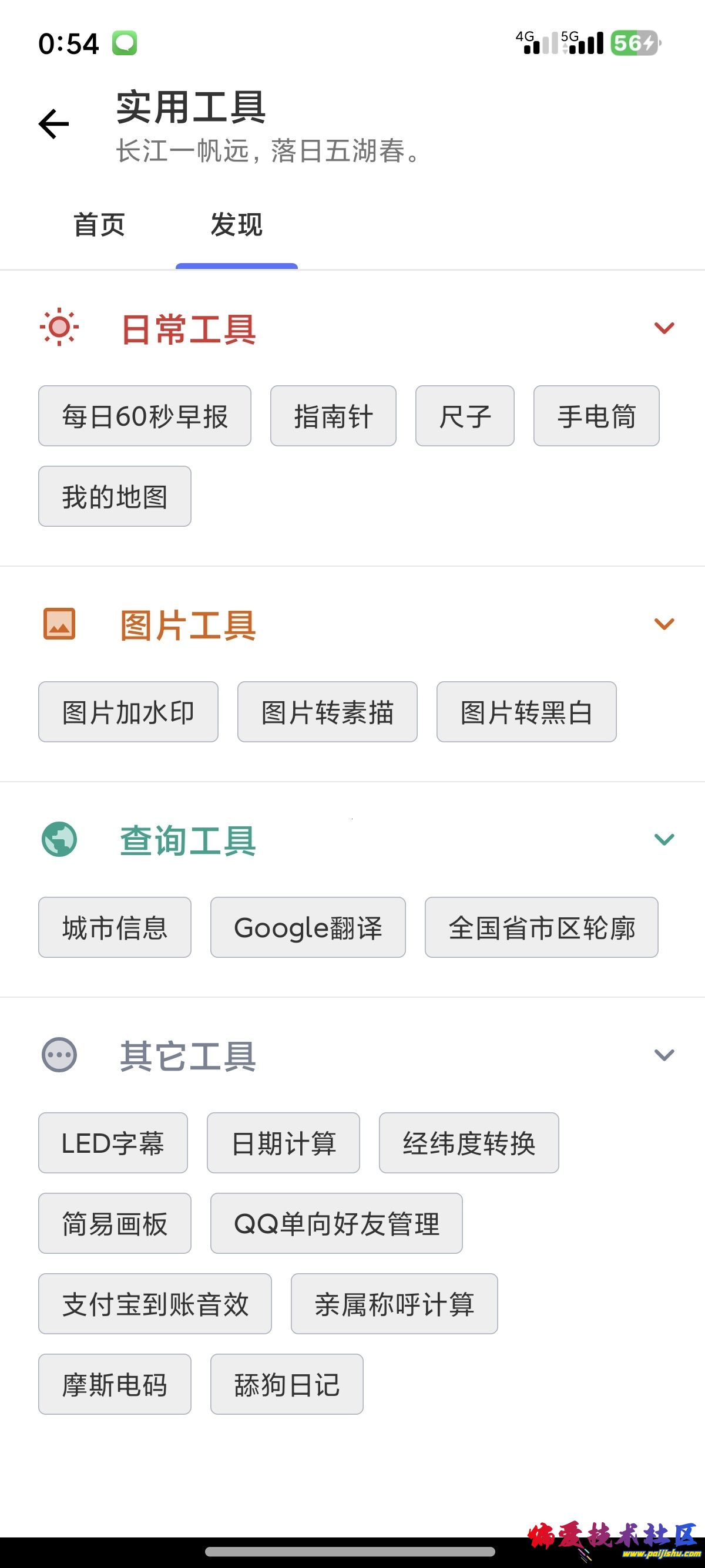Open the LED字幕 tool
This screenshot has width=705, height=1568.
pos(113,1143)
